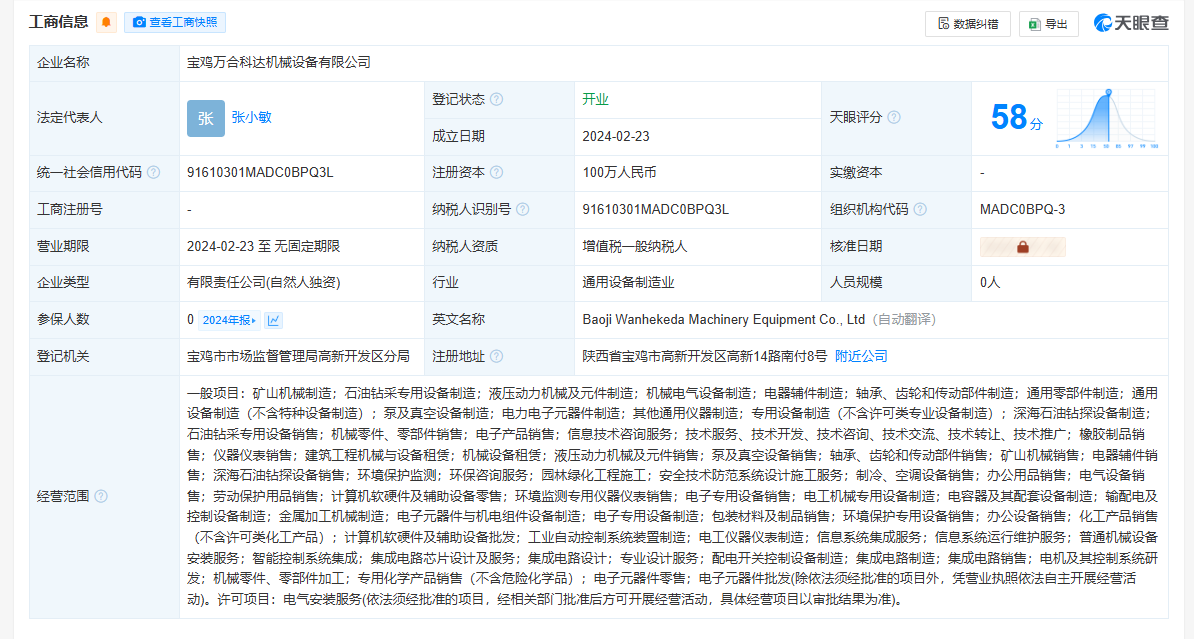Click the 经营范围 description paragraph
This screenshot has height=639, width=1194.
[672, 497]
